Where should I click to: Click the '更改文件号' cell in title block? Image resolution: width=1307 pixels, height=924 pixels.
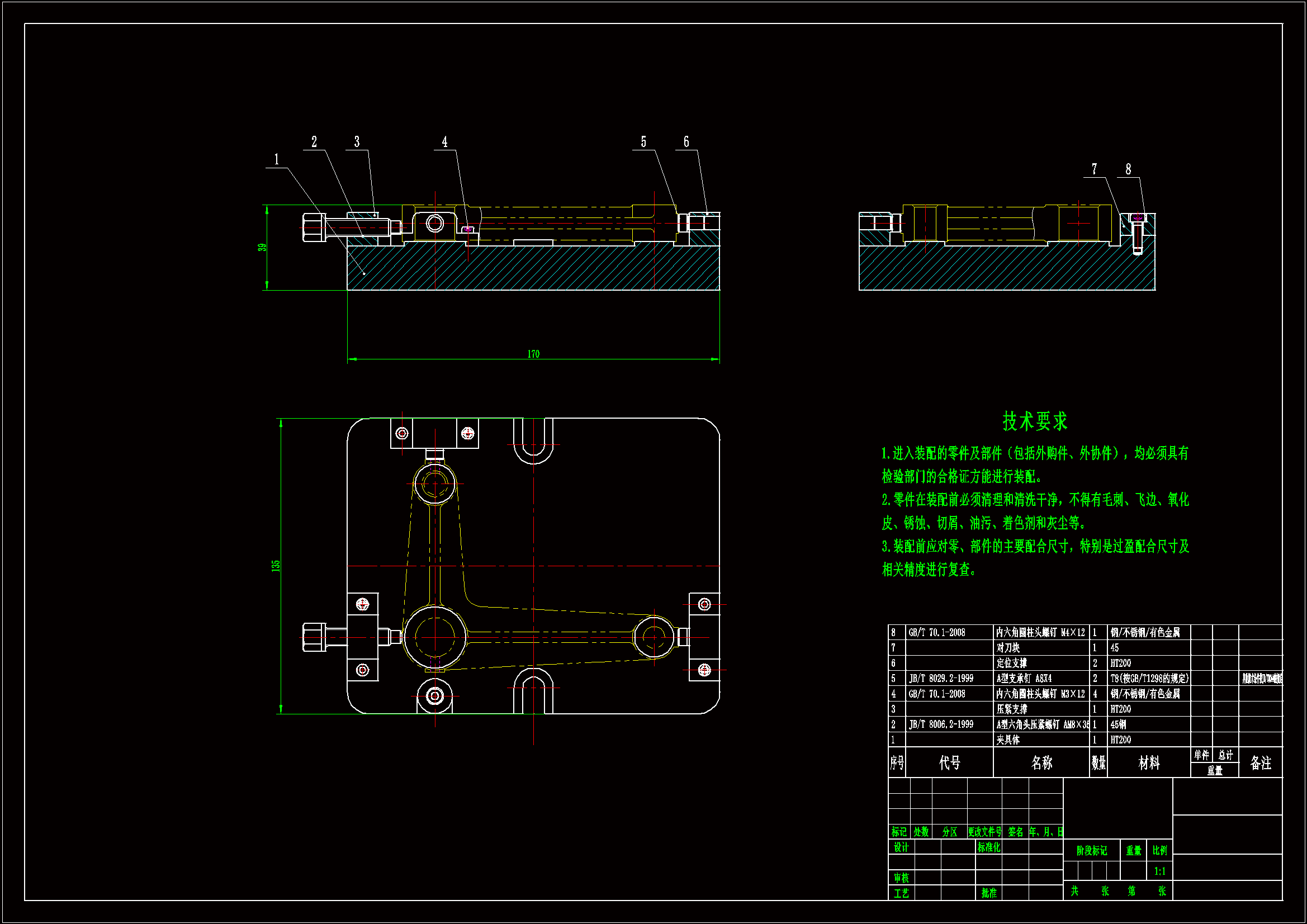[985, 832]
